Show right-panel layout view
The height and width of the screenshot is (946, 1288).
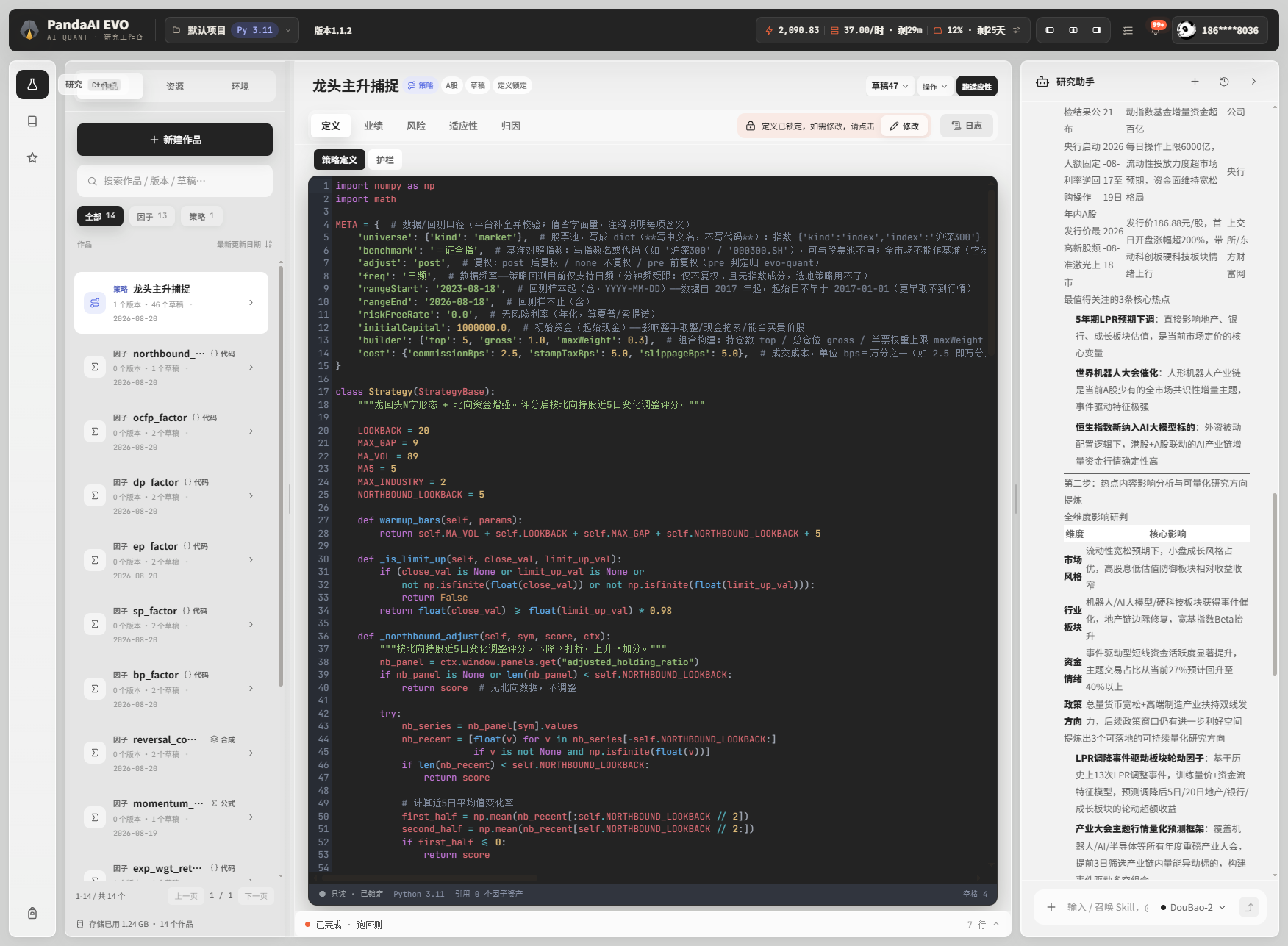(1097, 30)
